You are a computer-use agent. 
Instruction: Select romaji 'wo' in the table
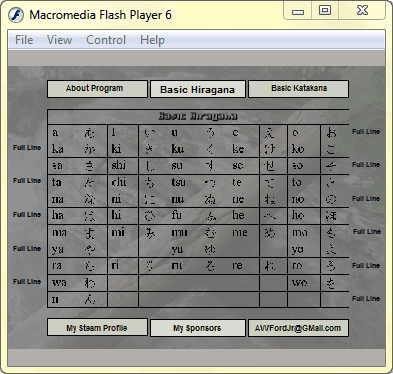point(299,283)
